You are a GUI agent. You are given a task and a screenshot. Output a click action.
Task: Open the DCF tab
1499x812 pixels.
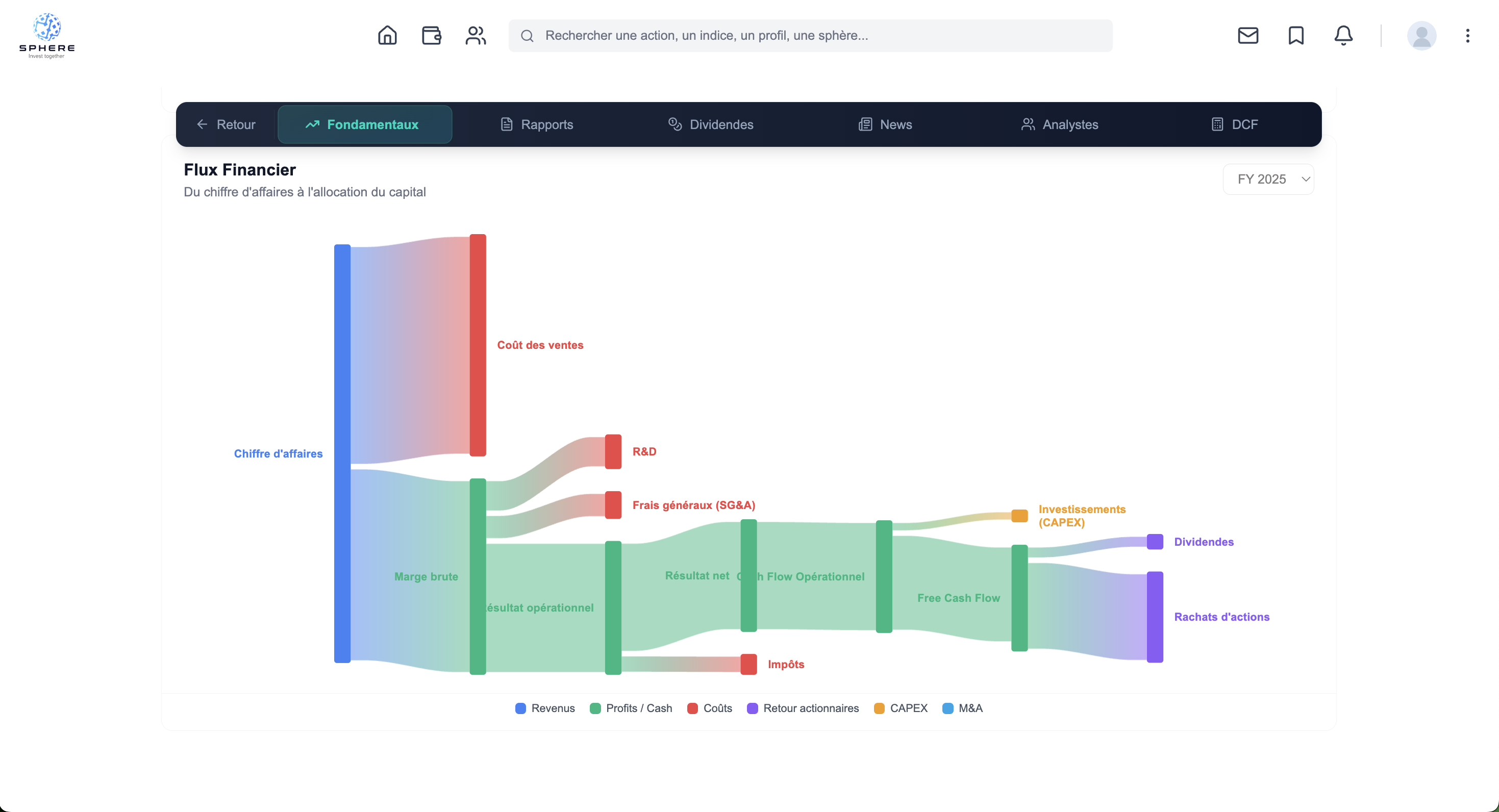tap(1234, 124)
